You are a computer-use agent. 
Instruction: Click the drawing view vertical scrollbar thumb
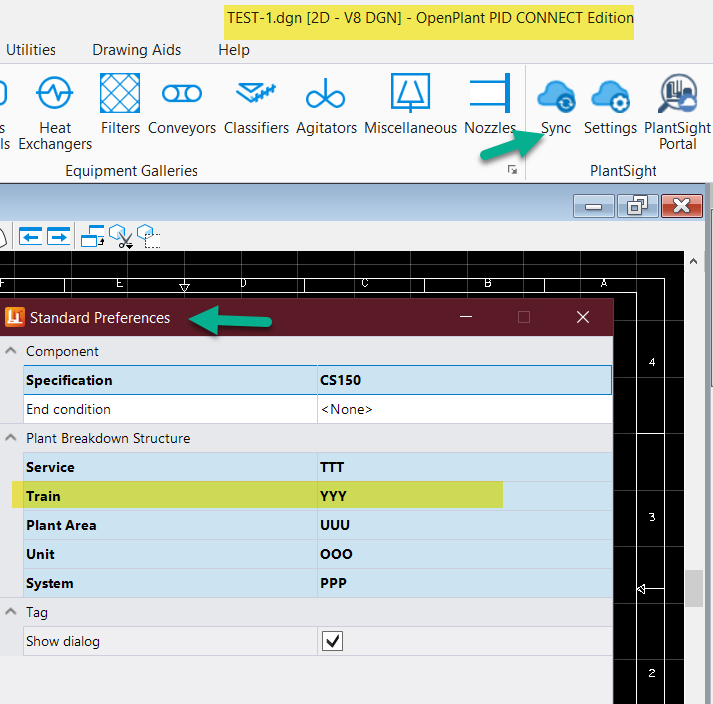[694, 588]
